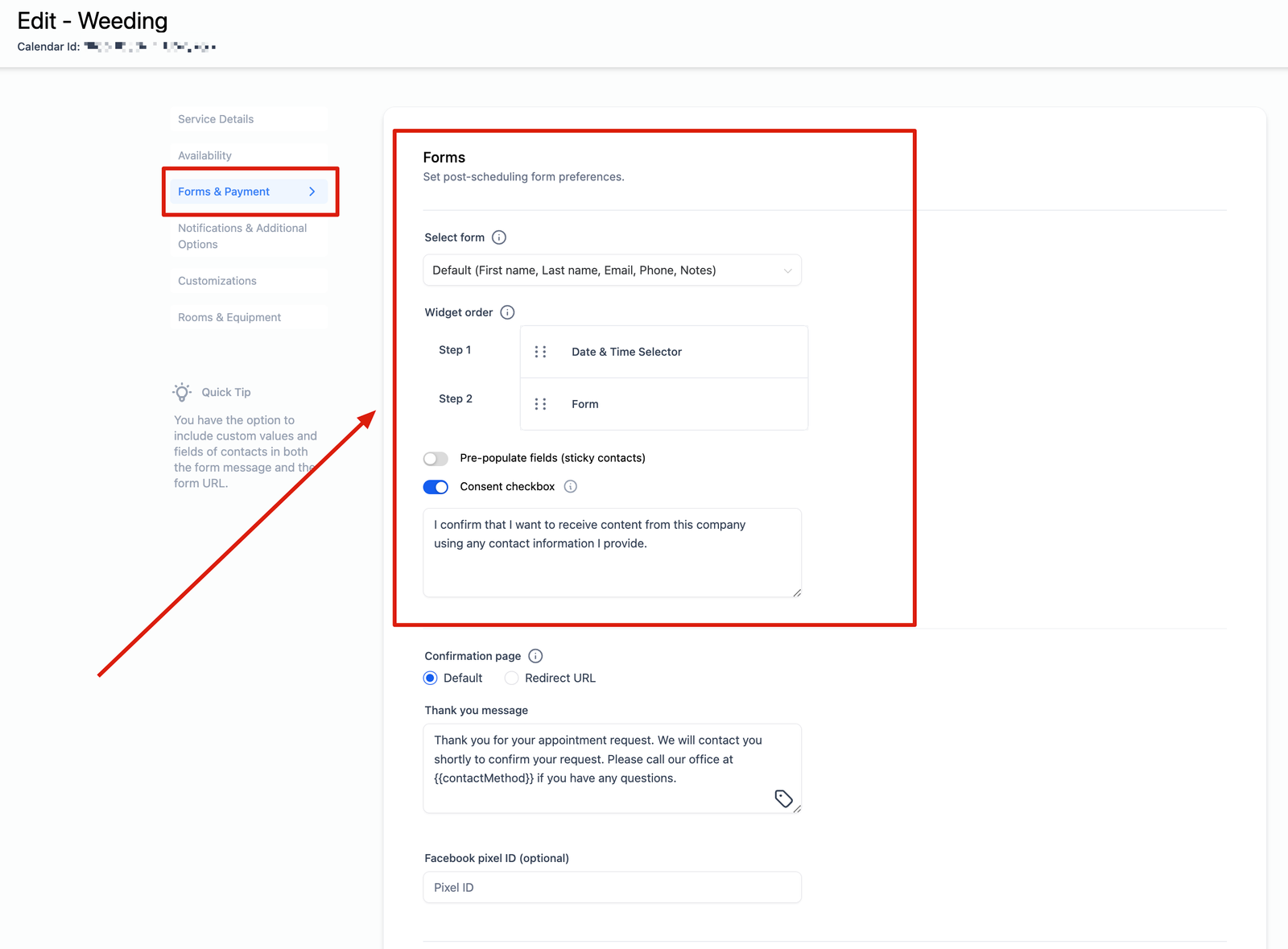The width and height of the screenshot is (1288, 949).
Task: Click the info icon beside Select form
Action: (499, 237)
